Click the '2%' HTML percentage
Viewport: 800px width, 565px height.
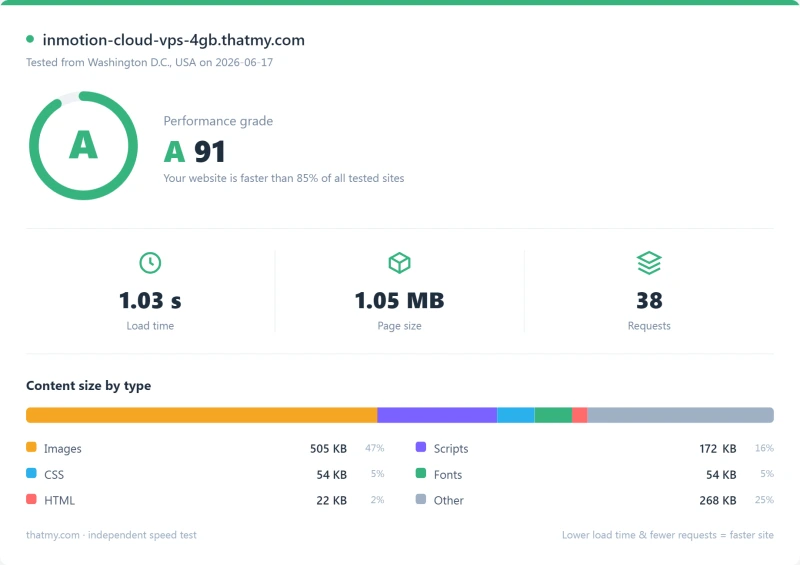378,500
